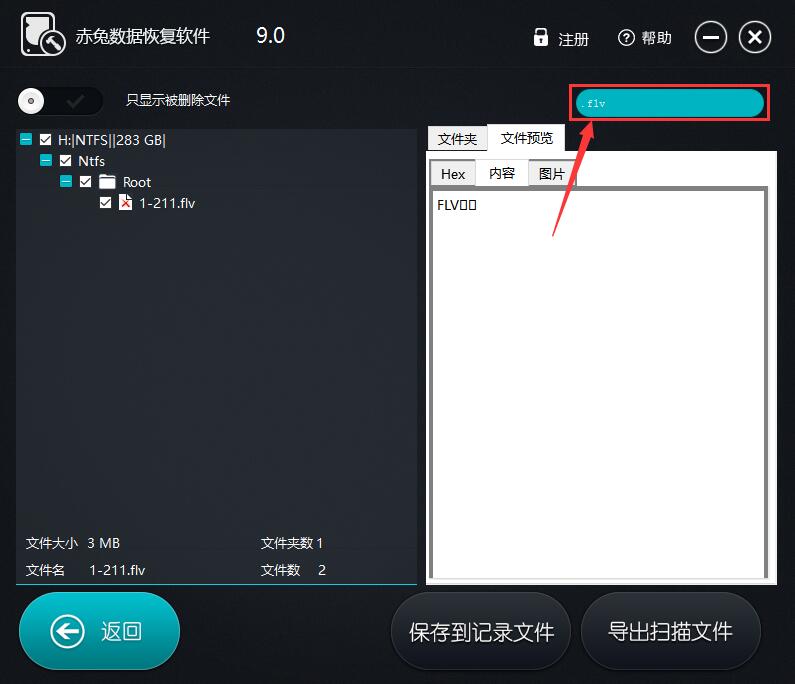Open the 图片 preview tab
Screen dimensions: 795x684
coord(552,174)
